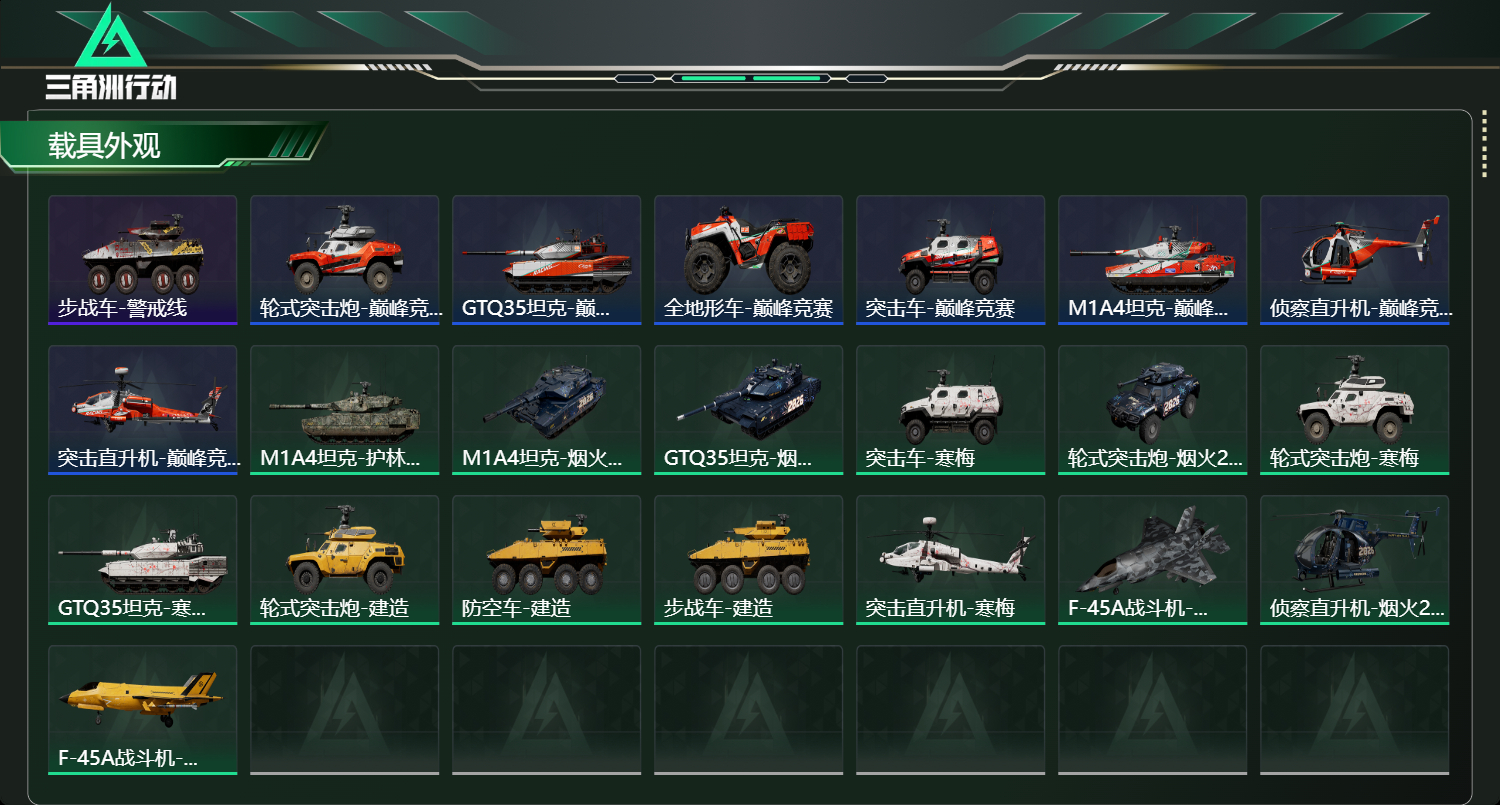Viewport: 1500px width, 805px height.
Task: Open the white 突击车-寒梅 skin card
Action: click(x=951, y=410)
